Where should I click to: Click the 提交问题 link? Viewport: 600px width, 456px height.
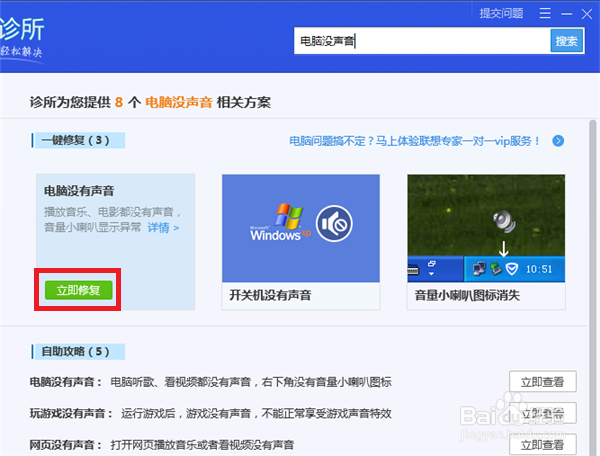click(501, 13)
